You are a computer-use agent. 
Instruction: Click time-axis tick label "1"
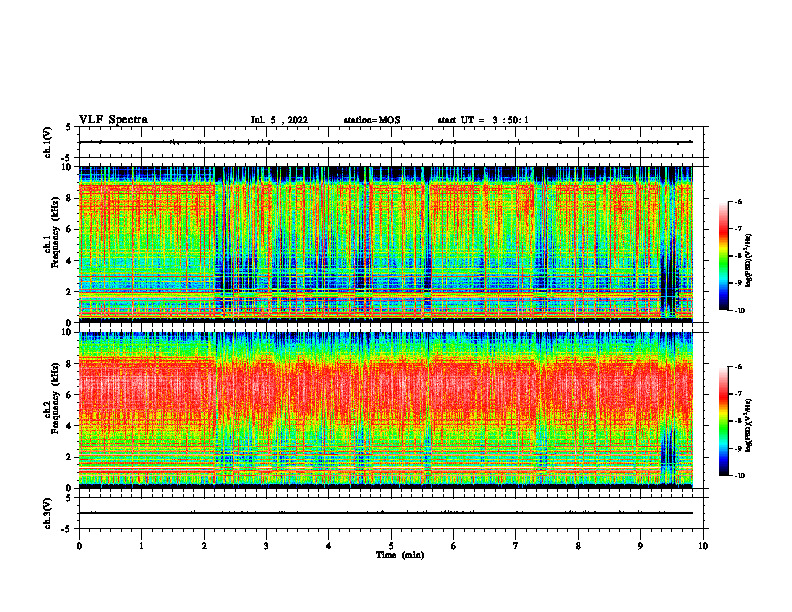pos(141,546)
